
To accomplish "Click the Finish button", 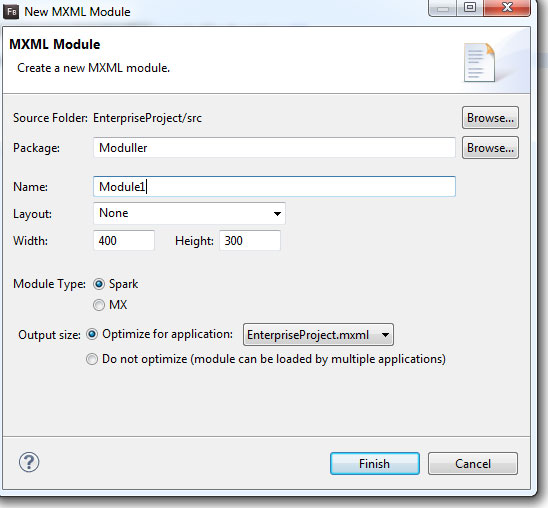I will 375,464.
